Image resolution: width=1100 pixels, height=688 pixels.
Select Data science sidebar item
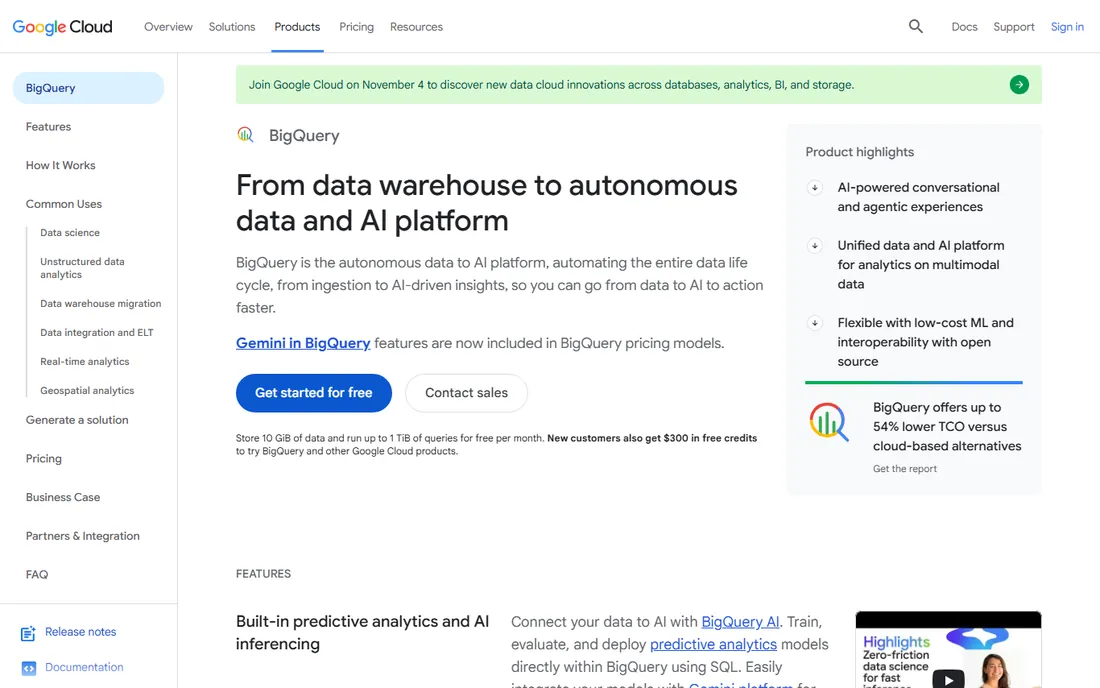[x=69, y=232]
